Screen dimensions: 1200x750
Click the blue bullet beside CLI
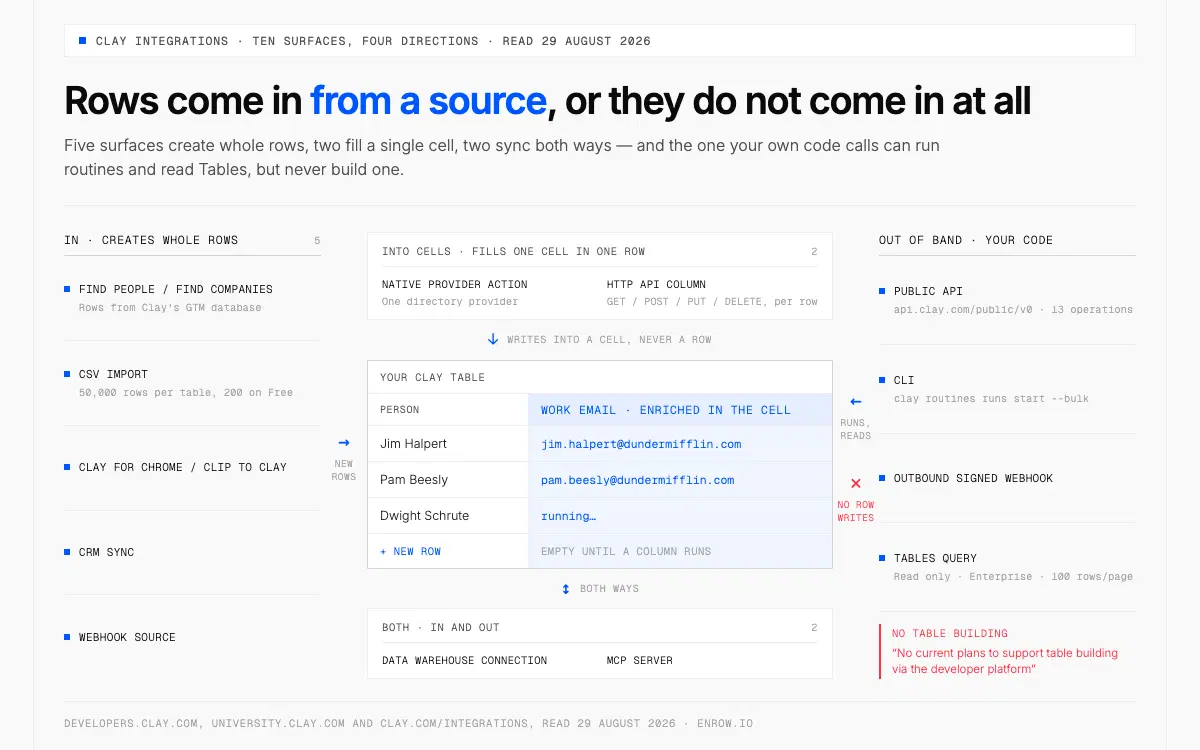tap(882, 379)
